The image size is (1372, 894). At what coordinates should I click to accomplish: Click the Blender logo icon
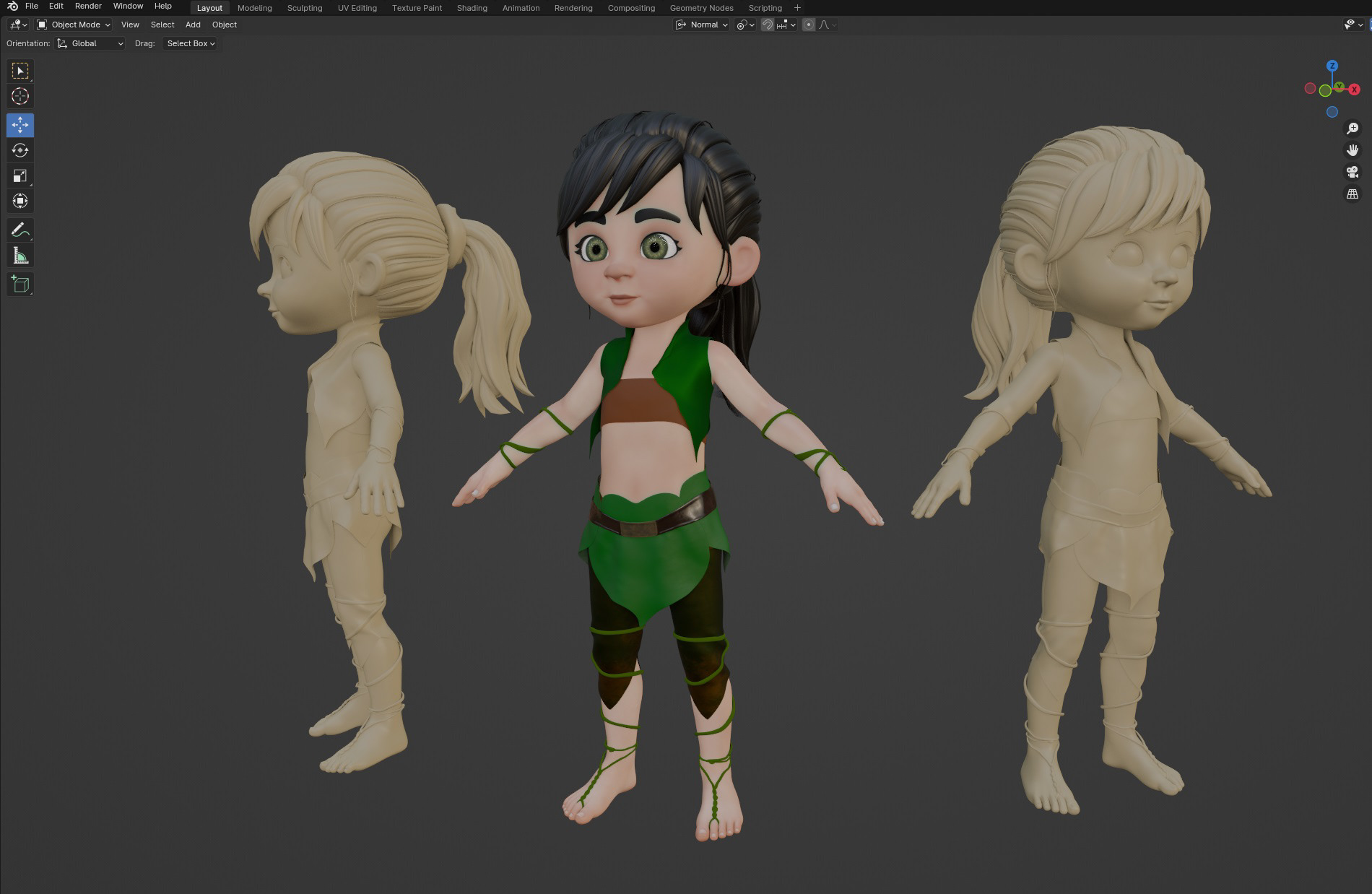click(12, 6)
